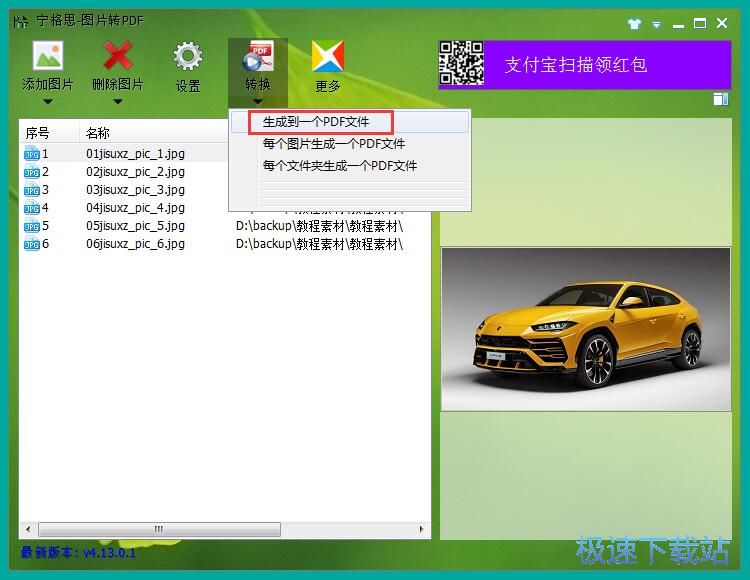Open the title bar dropdown menu arrow

pos(657,24)
